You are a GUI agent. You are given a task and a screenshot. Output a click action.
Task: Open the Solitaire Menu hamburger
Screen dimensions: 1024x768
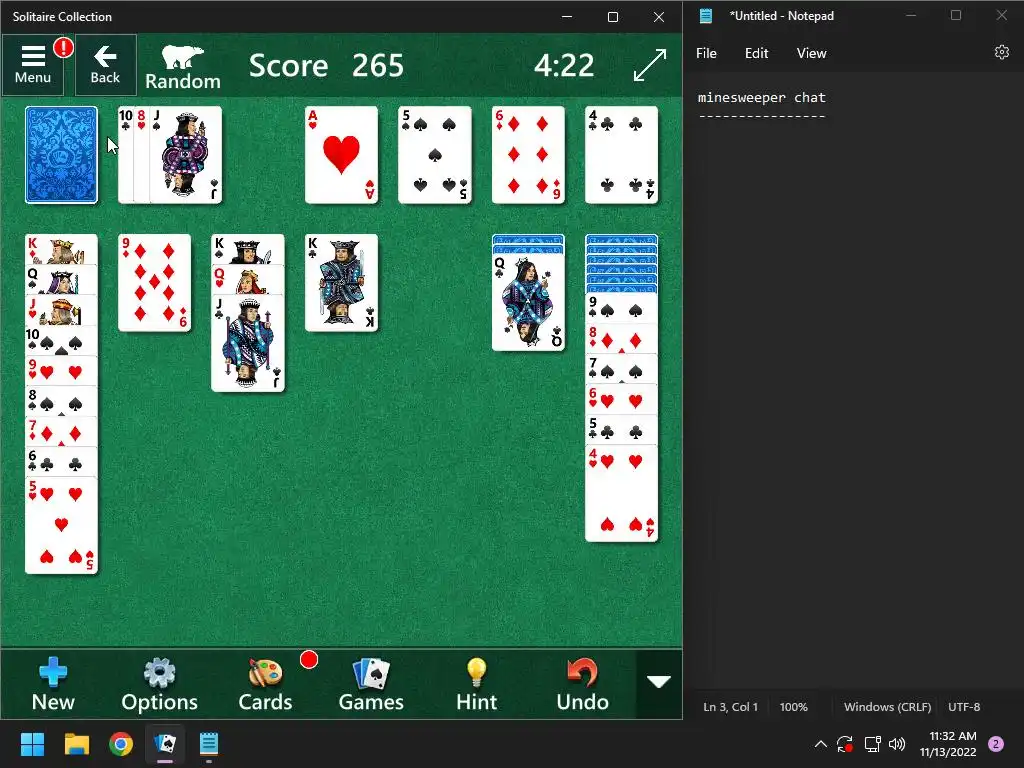click(x=33, y=65)
